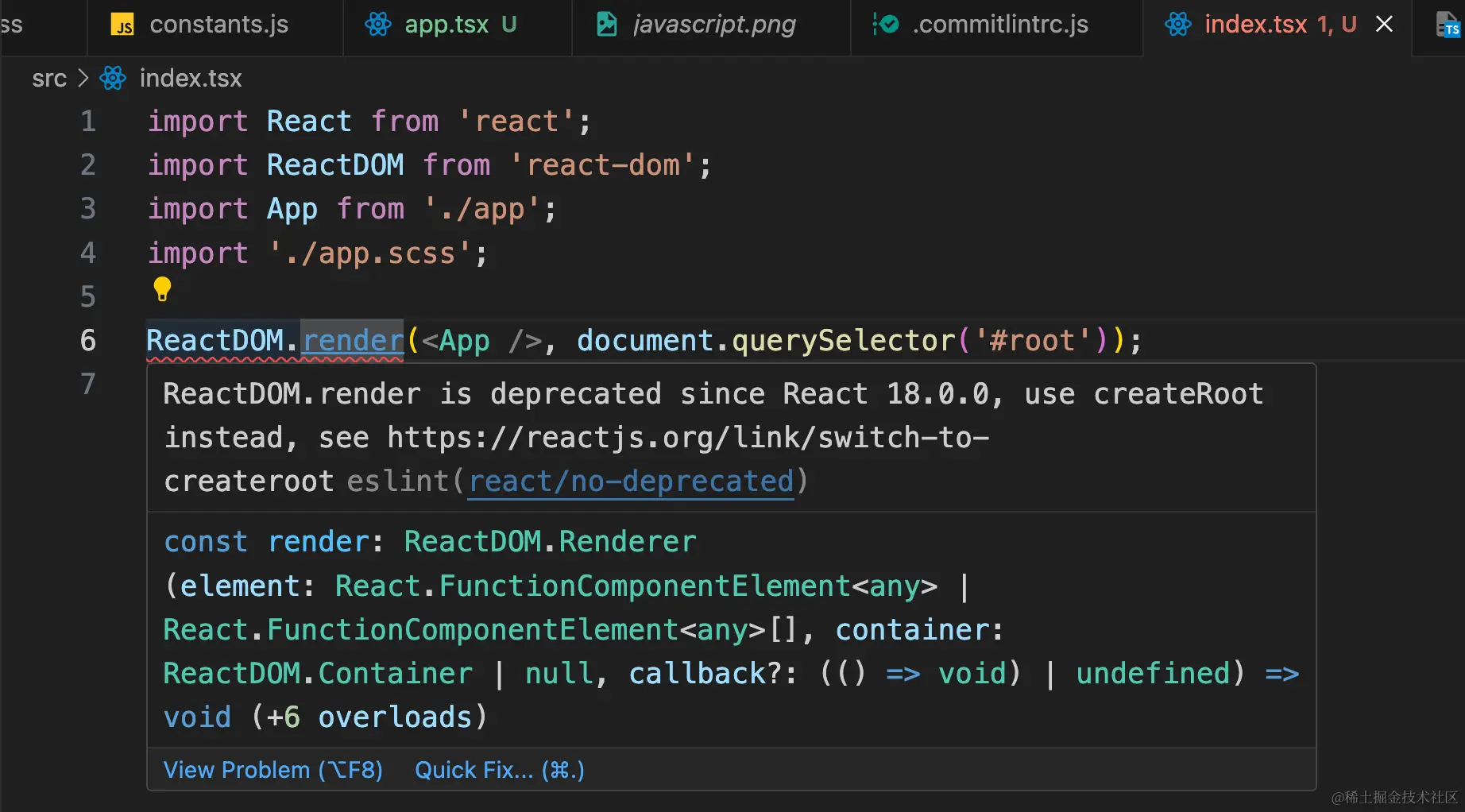Click ReactDOM.Renderer type in the hover popup
Screen dimensions: 1465x812
tap(550, 542)
